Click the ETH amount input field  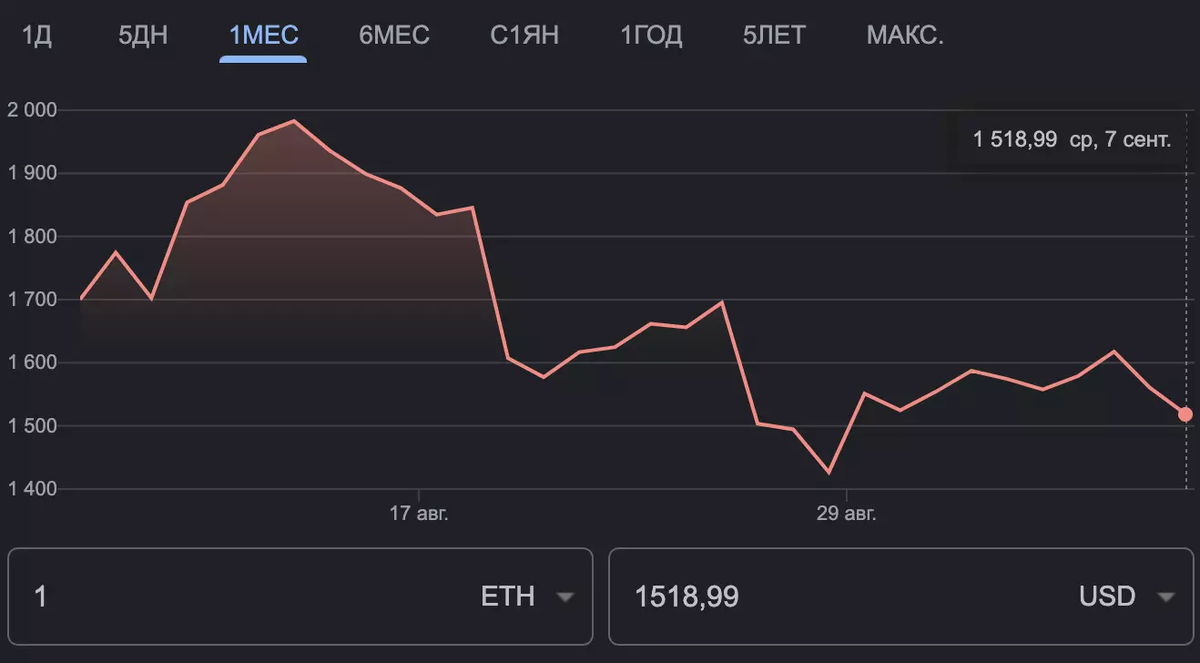pyautogui.click(x=240, y=597)
